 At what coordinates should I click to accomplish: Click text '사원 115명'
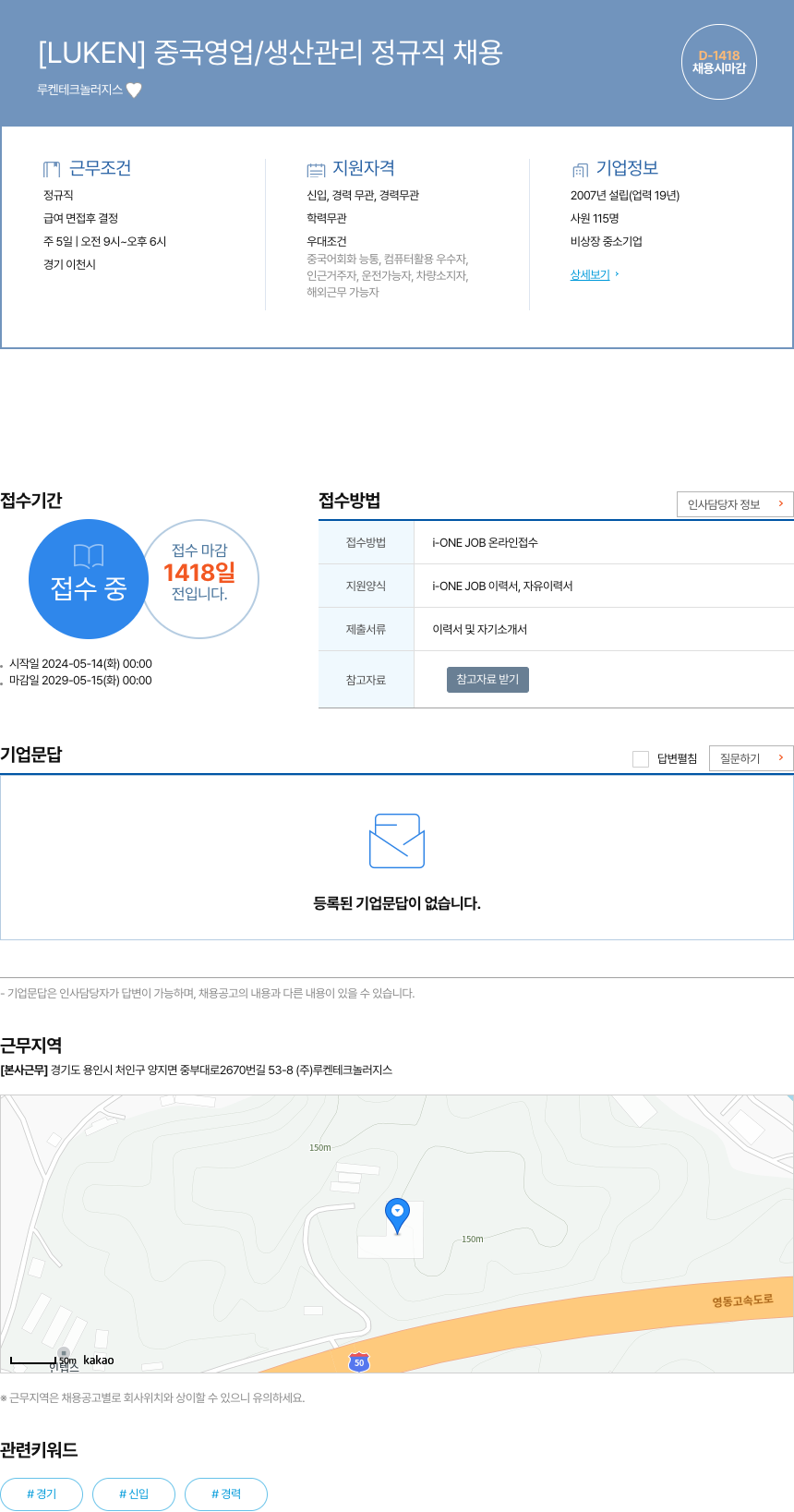[x=595, y=219]
